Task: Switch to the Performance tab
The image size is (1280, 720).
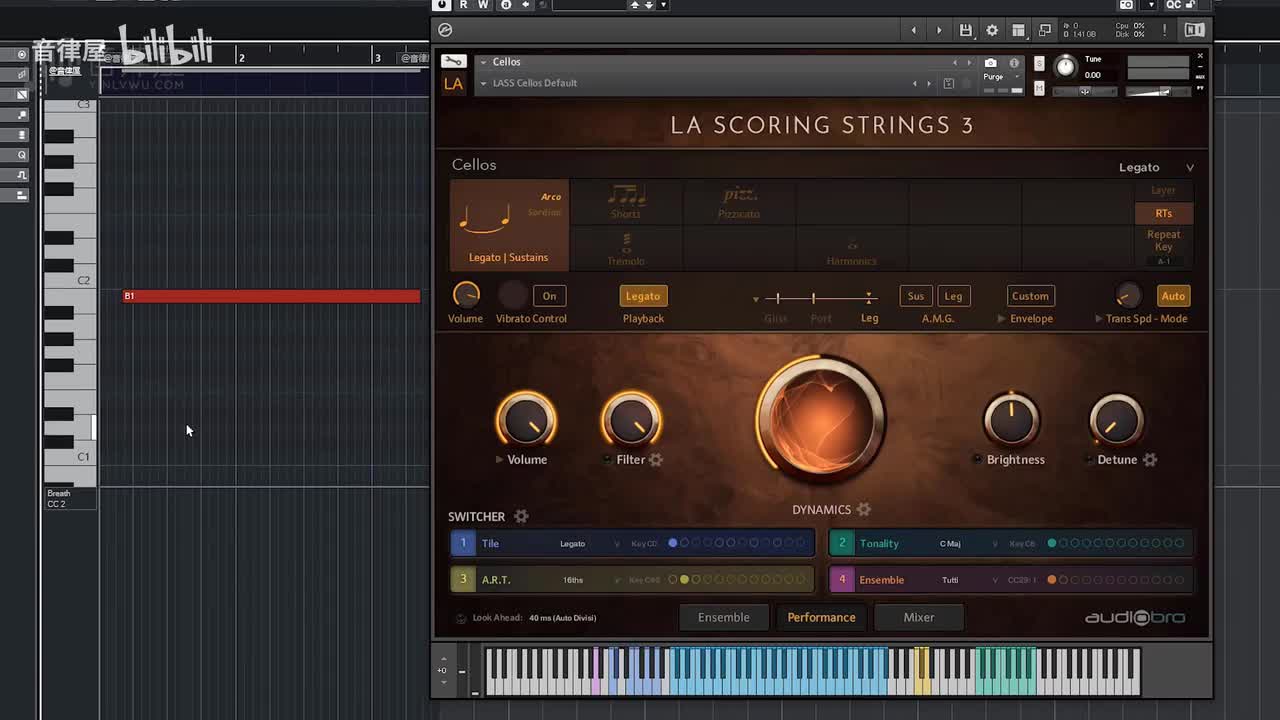Action: tap(821, 617)
